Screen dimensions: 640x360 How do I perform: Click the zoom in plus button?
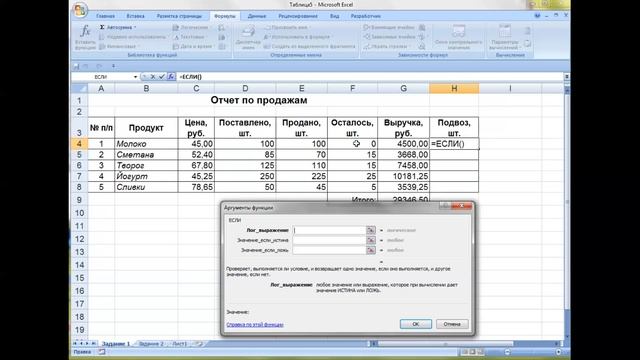pyautogui.click(x=558, y=352)
